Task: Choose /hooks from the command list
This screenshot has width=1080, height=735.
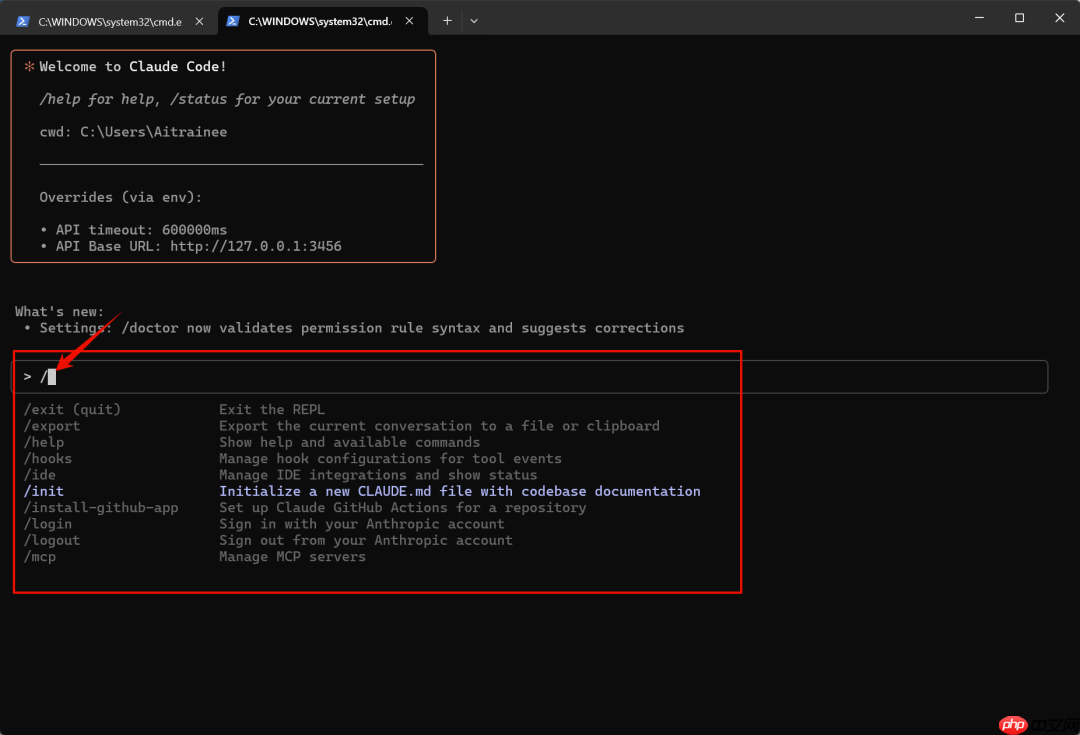Action: [x=48, y=458]
